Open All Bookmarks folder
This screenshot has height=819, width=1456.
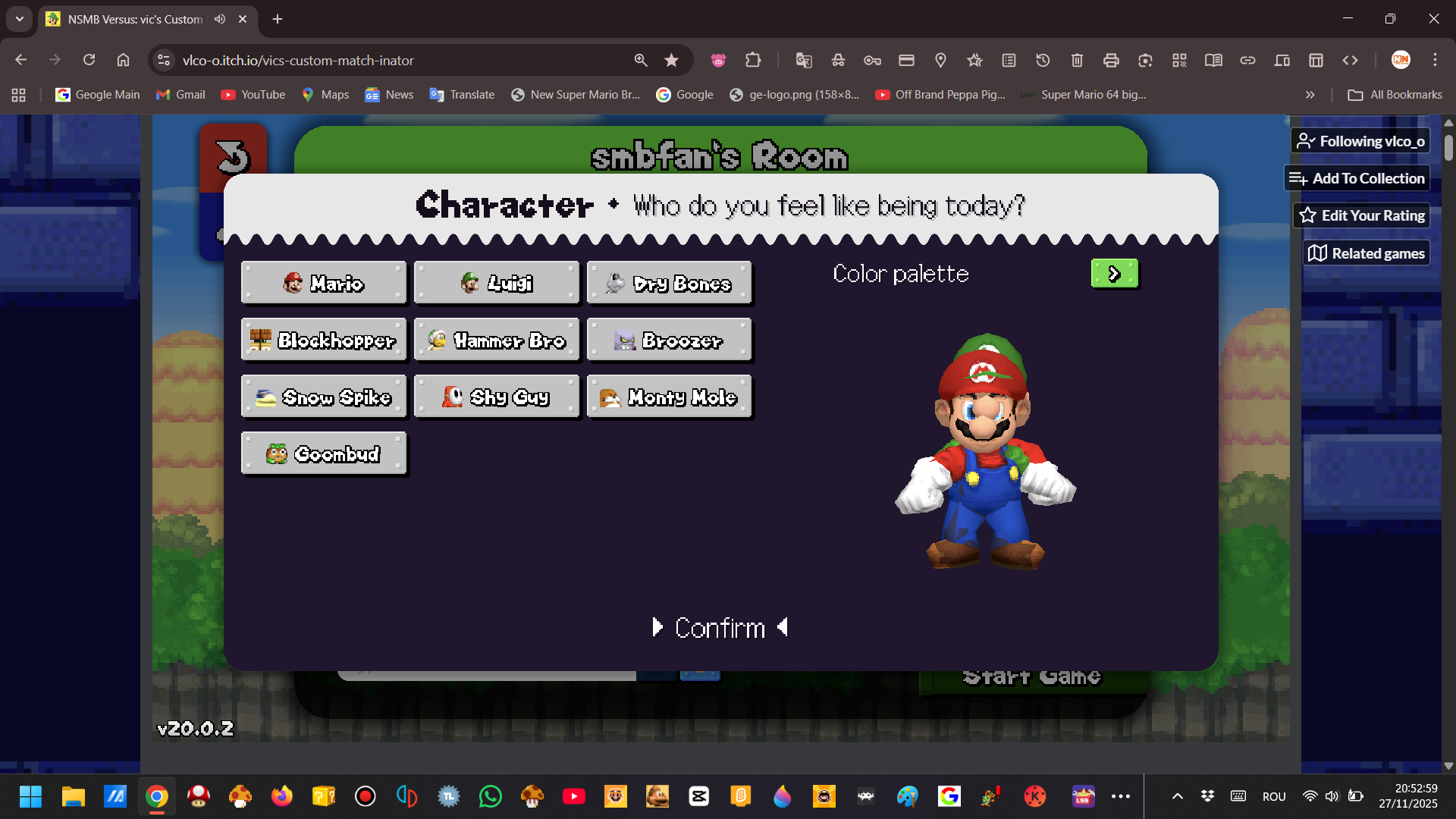point(1395,95)
